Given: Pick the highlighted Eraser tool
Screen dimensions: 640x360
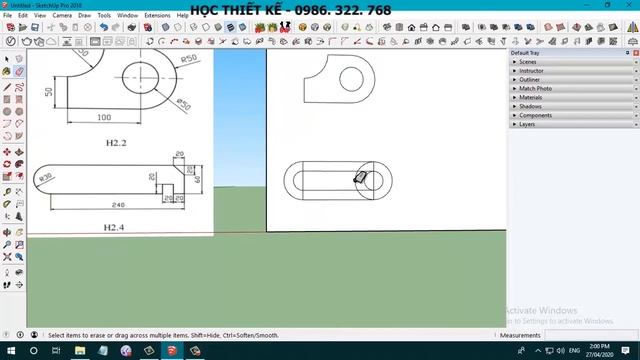Looking at the screenshot, I should (x=19, y=72).
